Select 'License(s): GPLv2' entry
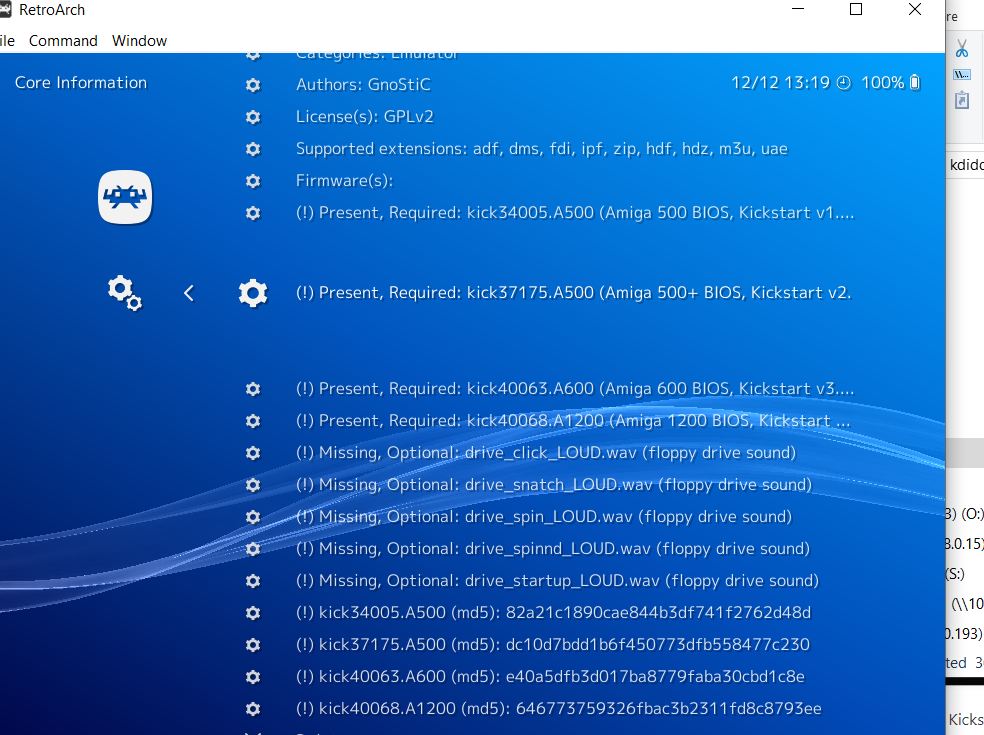The image size is (984, 735). point(365,117)
